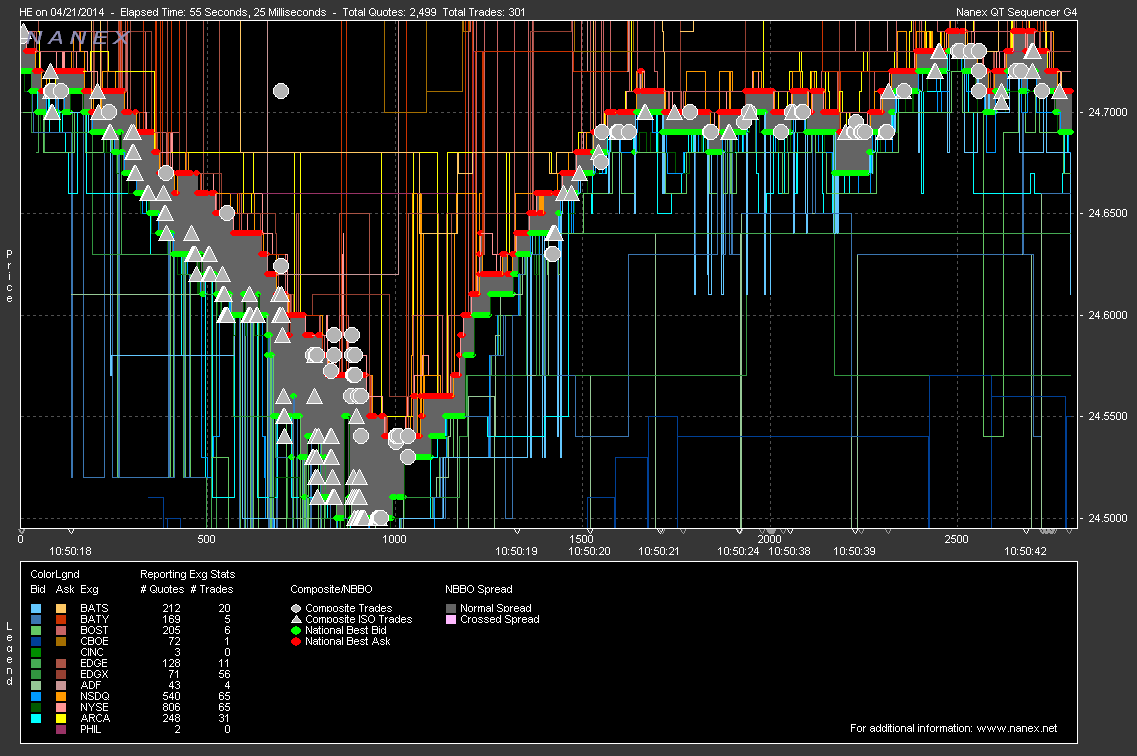Image resolution: width=1137 pixels, height=756 pixels.
Task: Click the 'ColorLgnd' legend header
Action: click(55, 574)
